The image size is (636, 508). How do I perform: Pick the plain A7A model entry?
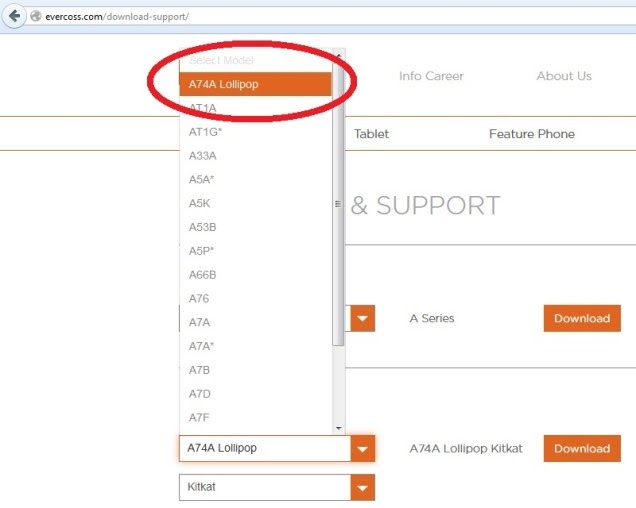coord(256,323)
